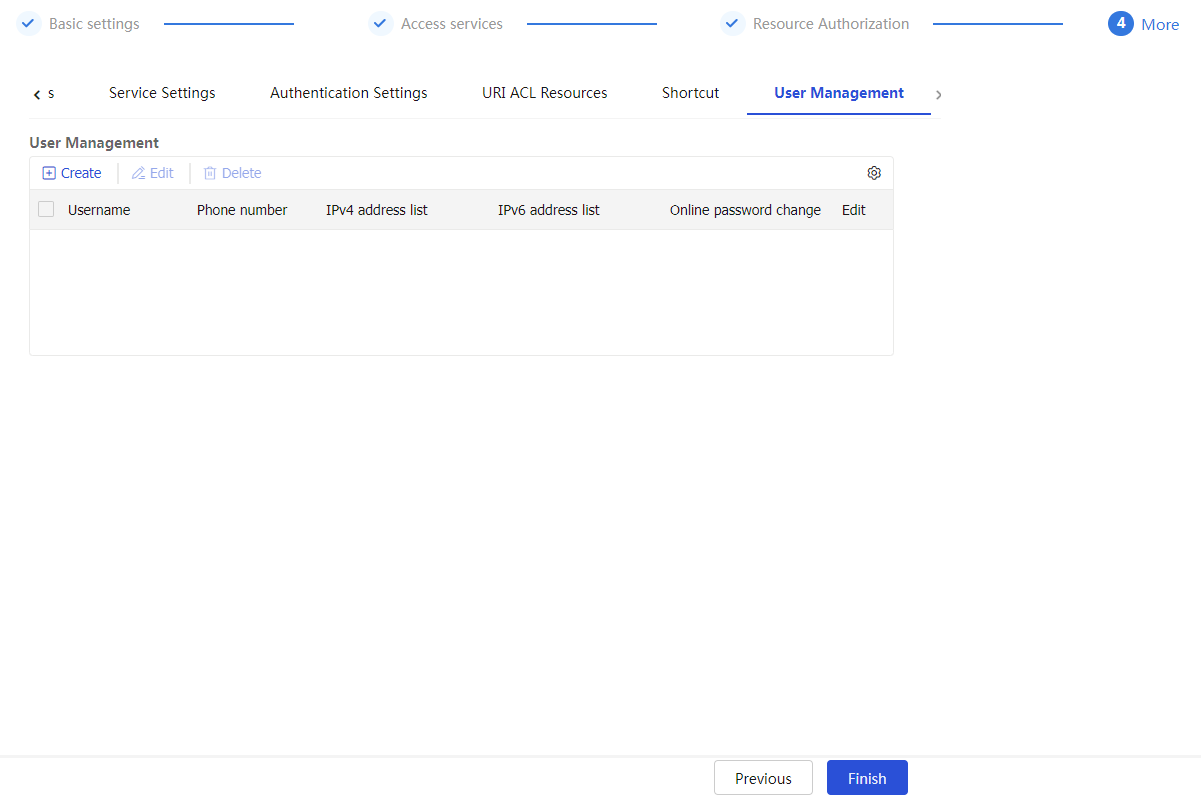Click the Basic settings step checkmark
Screen dimensions: 1201x797
(x=28, y=23)
